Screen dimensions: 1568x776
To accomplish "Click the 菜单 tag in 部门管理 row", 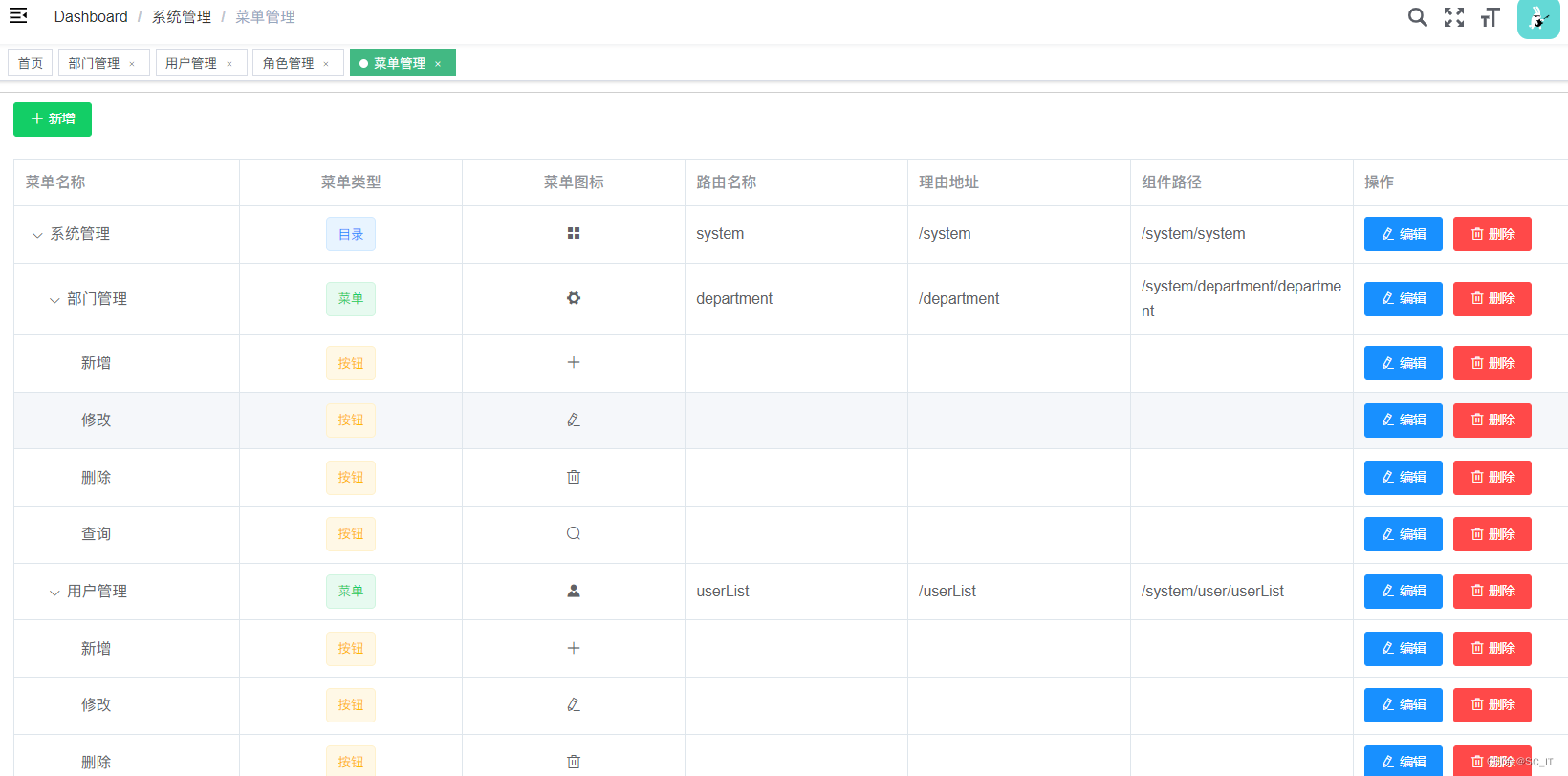I will (351, 299).
